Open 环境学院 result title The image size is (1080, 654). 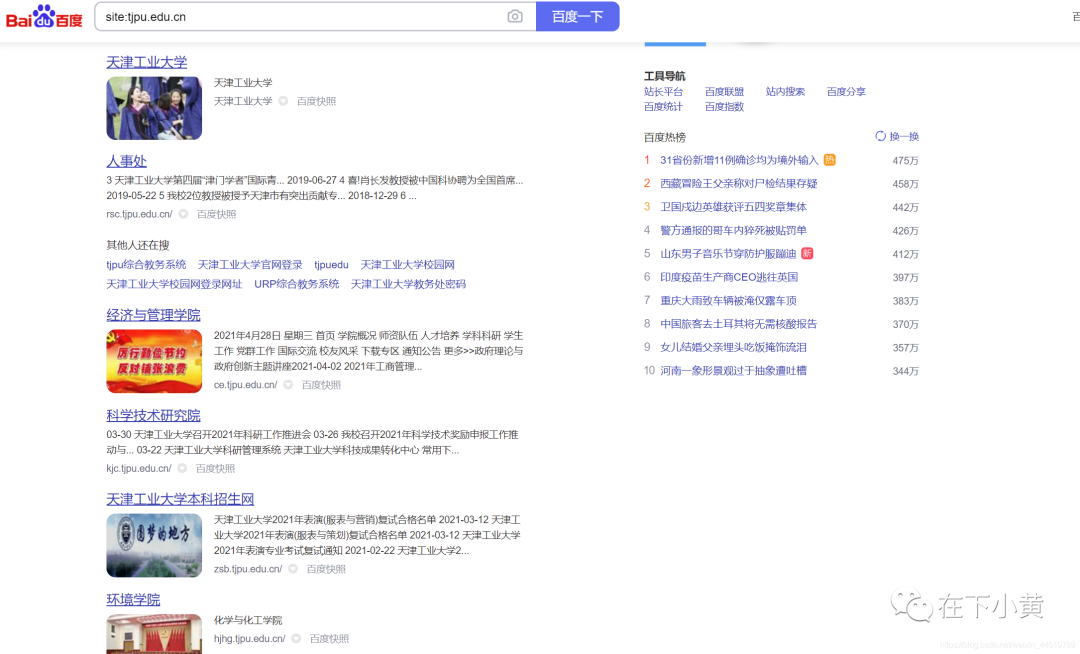(133, 600)
